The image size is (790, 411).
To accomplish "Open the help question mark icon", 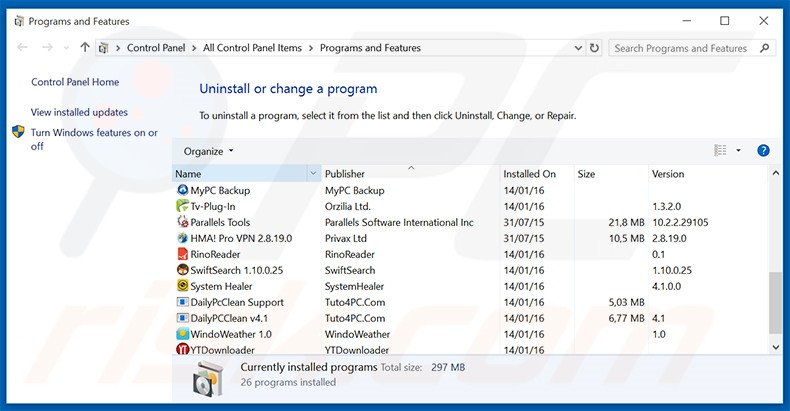I will tap(763, 151).
